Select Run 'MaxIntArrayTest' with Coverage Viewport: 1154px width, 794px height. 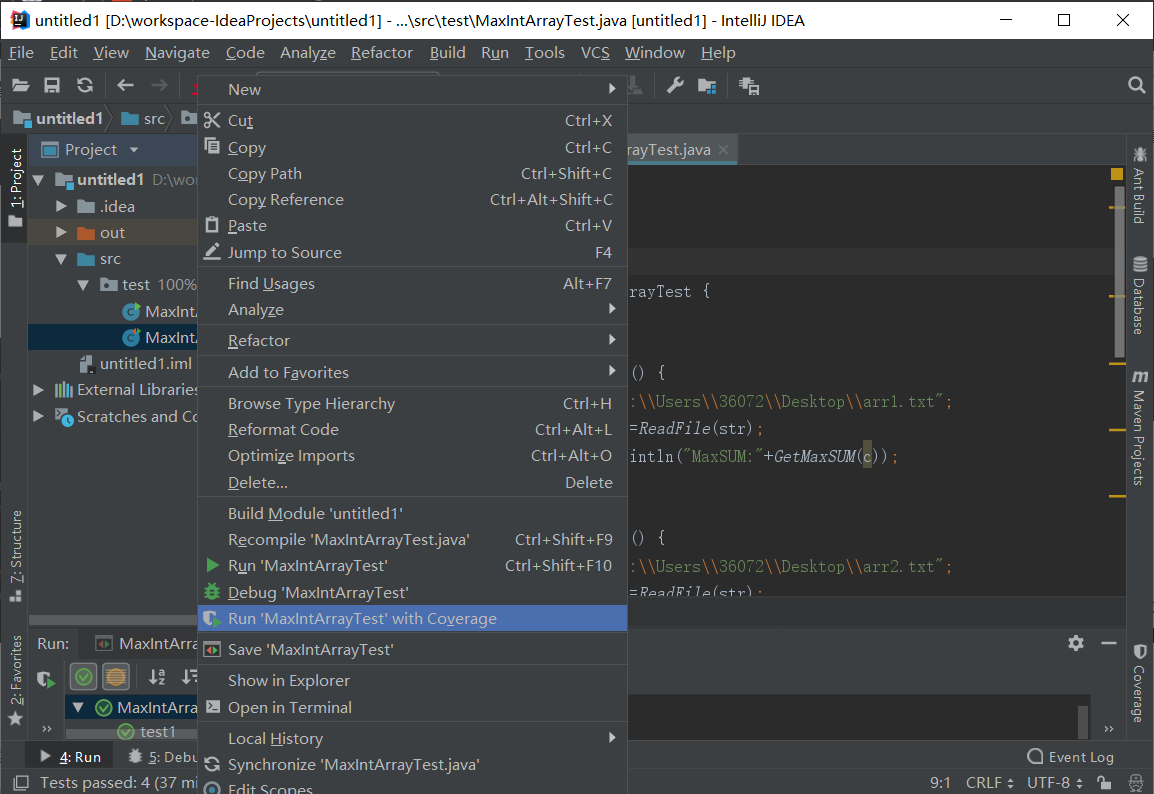tap(412, 618)
